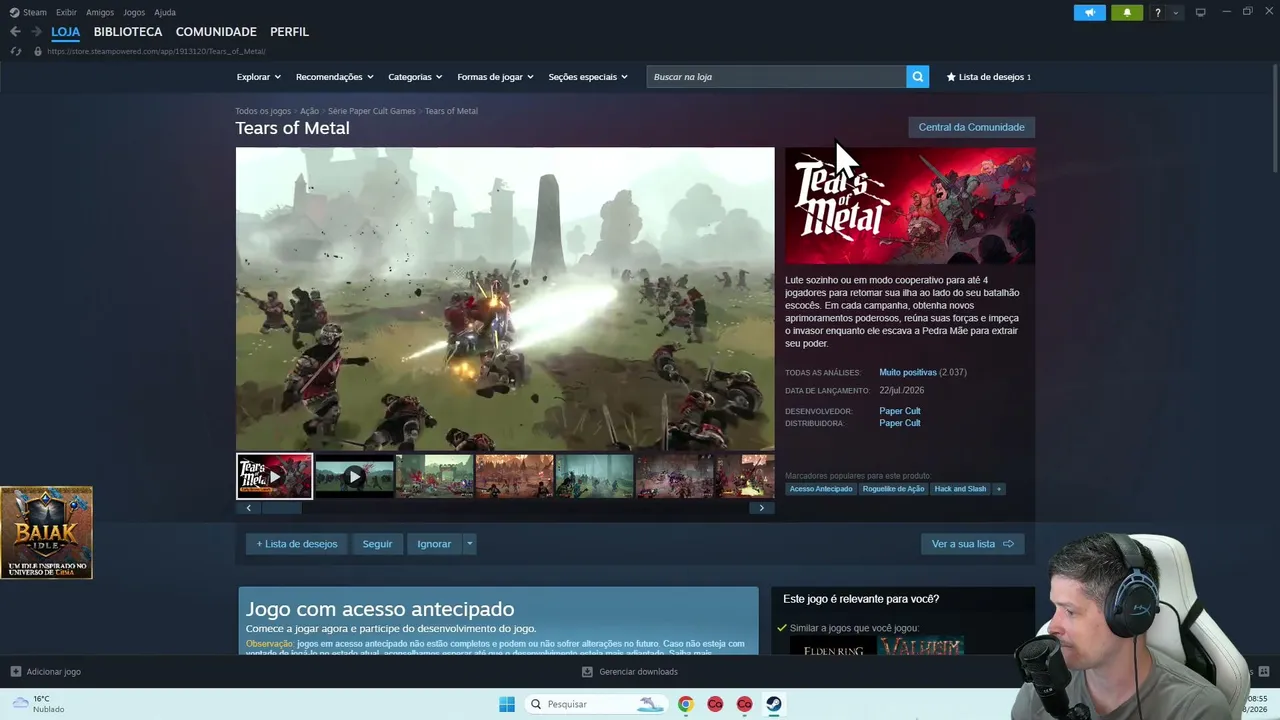The height and width of the screenshot is (720, 1280).
Task: Expand the Seções especiais dropdown
Action: [588, 77]
